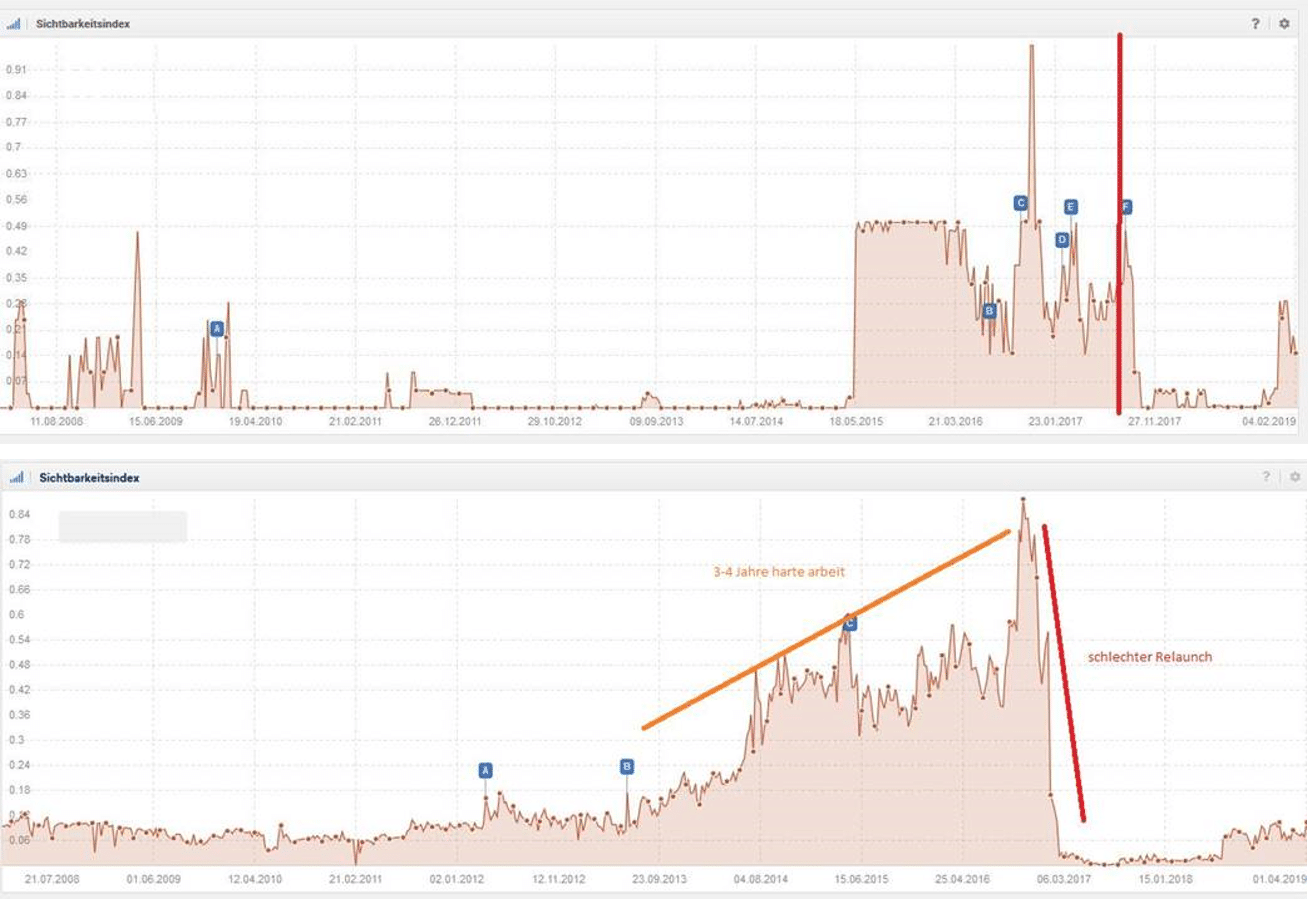Click date label 11.08.2008 in top chart
Image resolution: width=1308 pixels, height=899 pixels.
click(57, 422)
